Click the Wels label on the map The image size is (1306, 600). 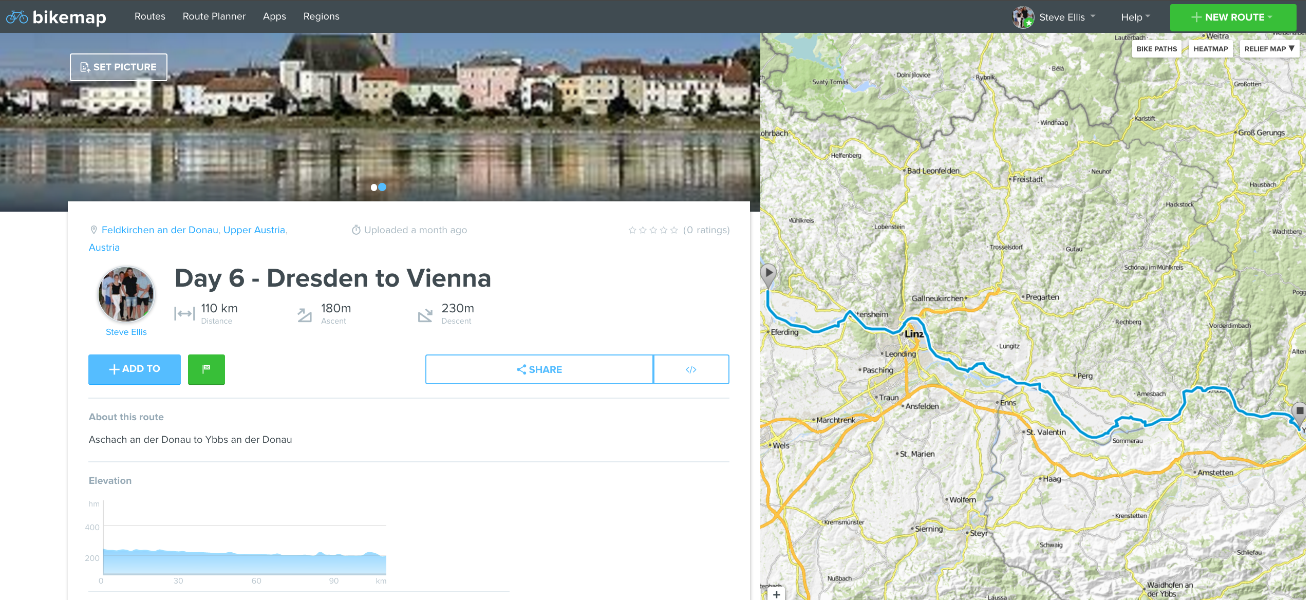point(781,446)
